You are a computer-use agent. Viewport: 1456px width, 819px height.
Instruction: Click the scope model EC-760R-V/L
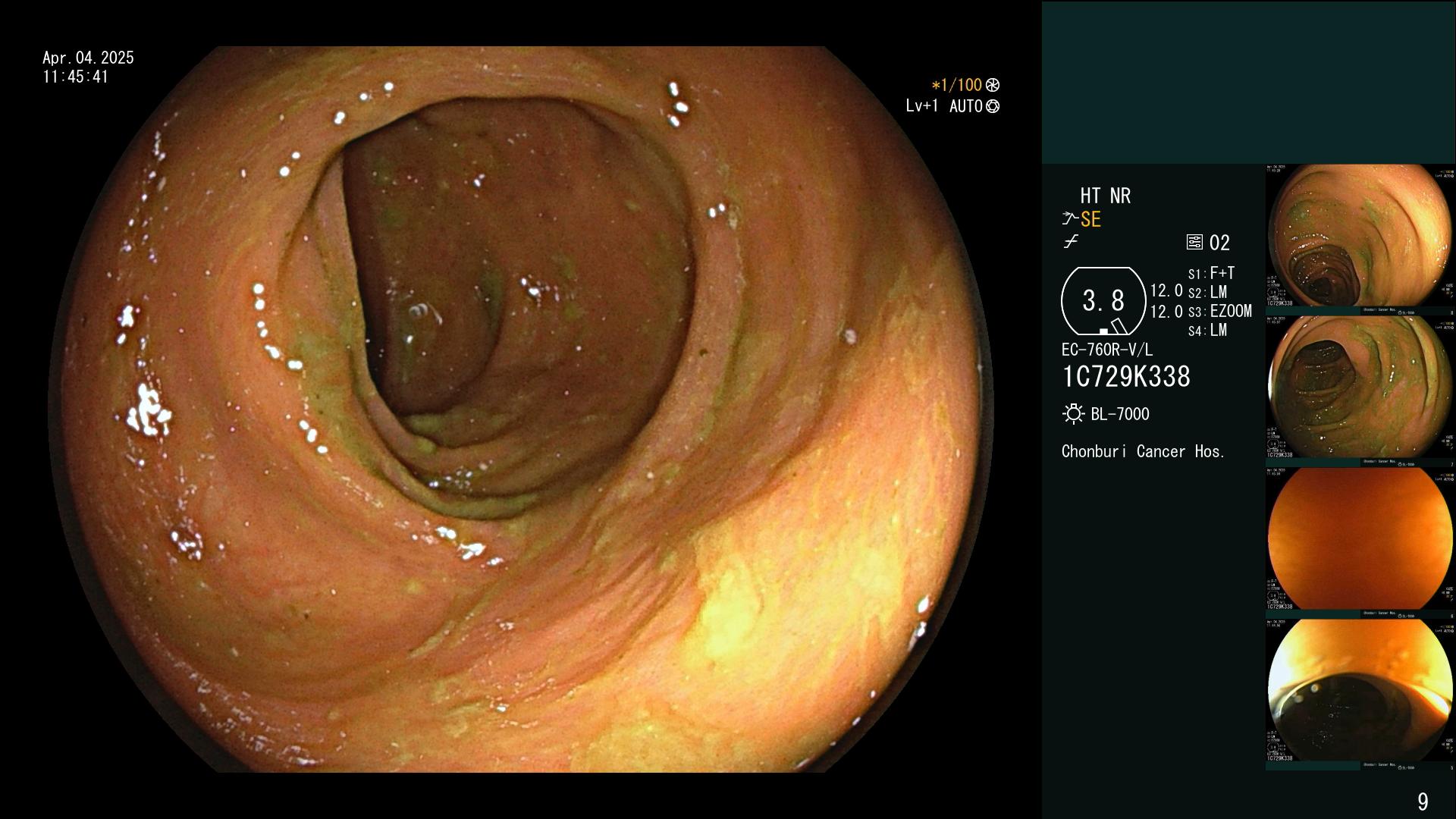(x=1107, y=350)
